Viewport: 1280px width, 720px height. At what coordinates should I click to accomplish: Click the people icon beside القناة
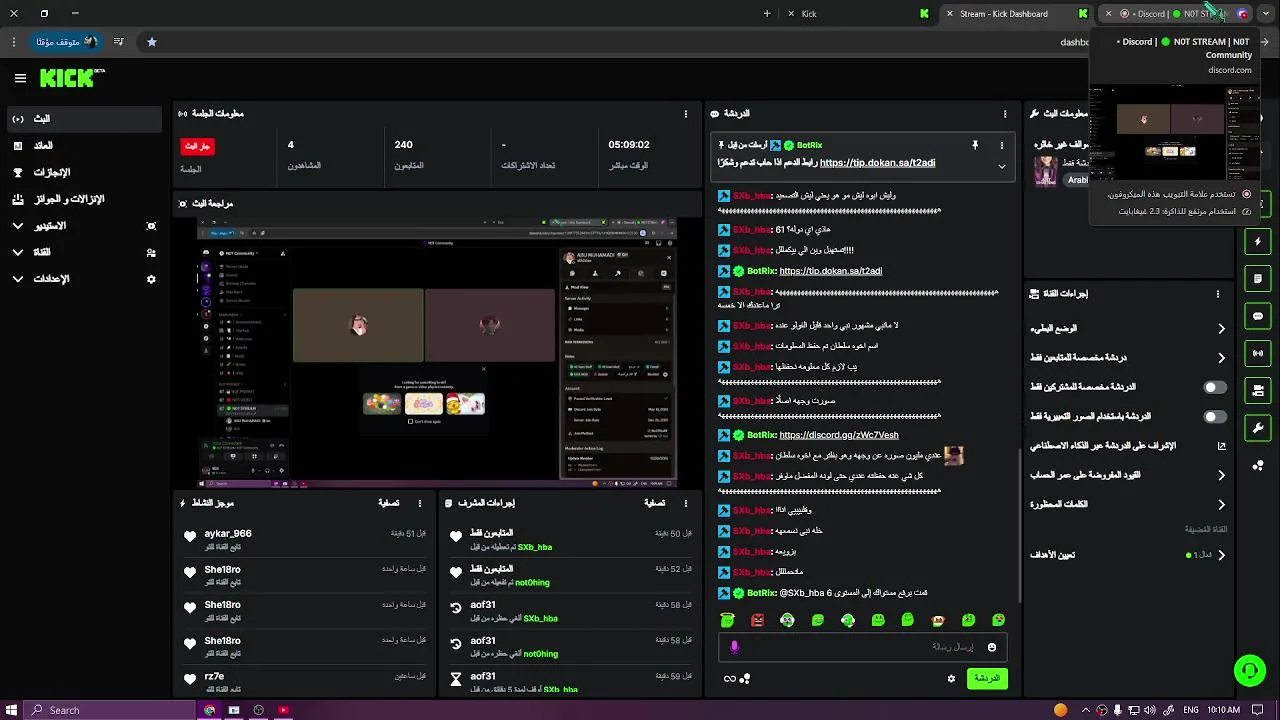pos(151,253)
